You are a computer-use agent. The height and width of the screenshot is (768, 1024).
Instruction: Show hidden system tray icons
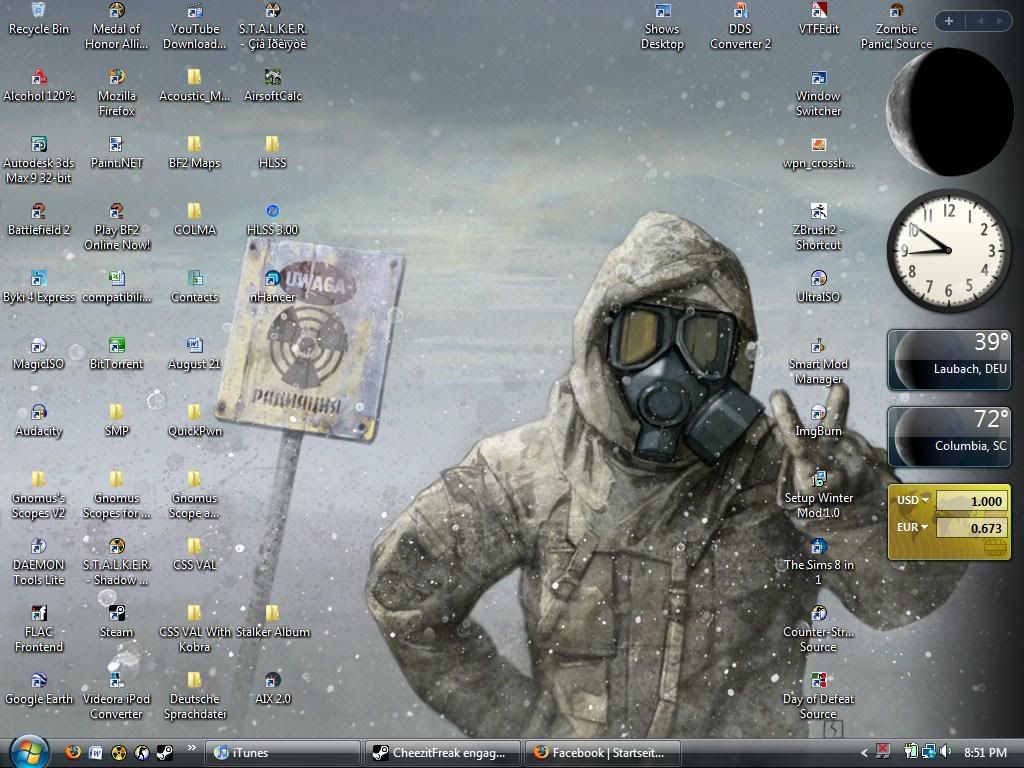864,753
